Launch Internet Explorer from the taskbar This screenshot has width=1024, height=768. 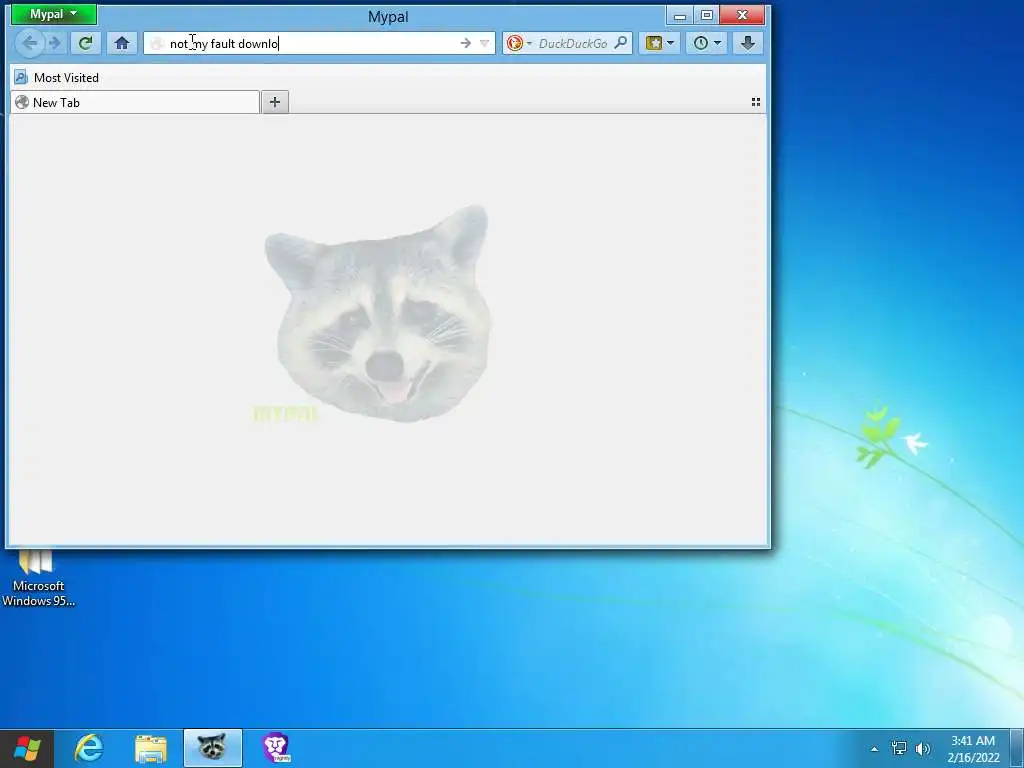click(89, 748)
